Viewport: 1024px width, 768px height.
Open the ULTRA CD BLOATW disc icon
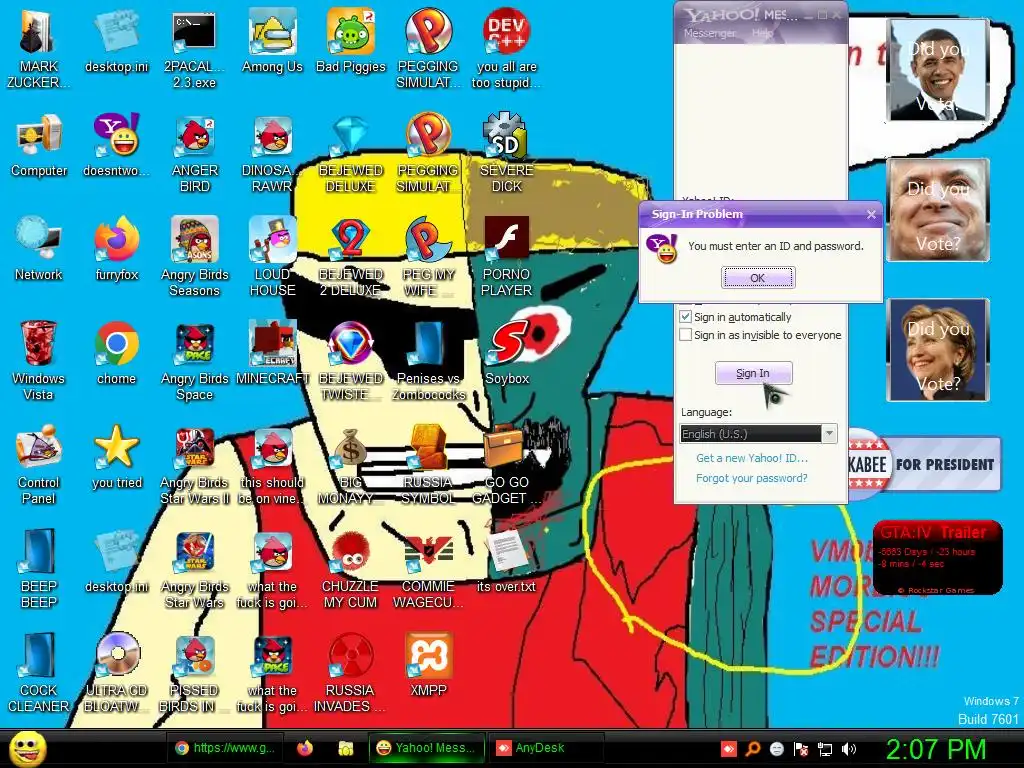coord(117,672)
